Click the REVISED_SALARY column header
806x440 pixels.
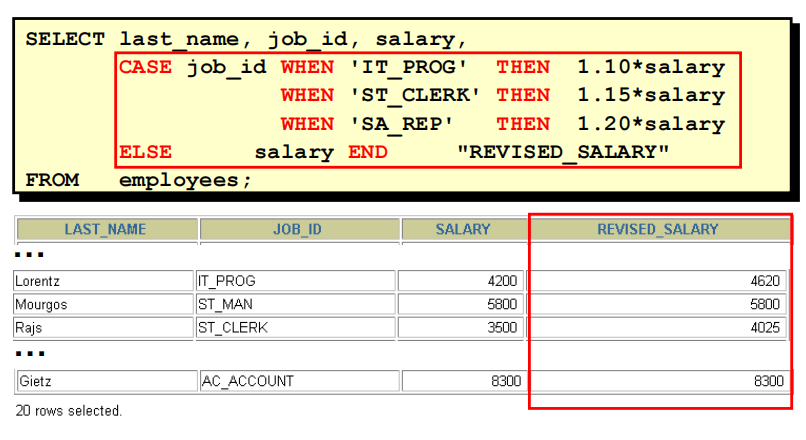point(660,229)
